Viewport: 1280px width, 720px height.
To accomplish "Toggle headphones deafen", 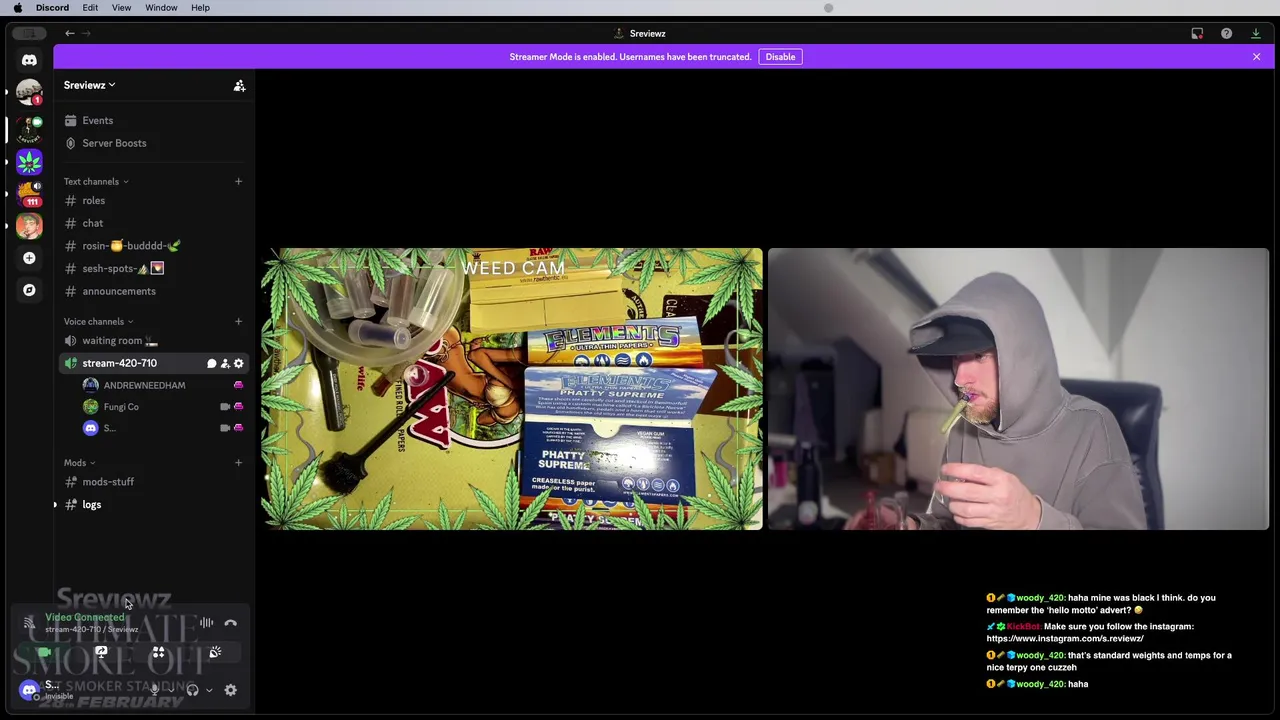I will pos(192,690).
